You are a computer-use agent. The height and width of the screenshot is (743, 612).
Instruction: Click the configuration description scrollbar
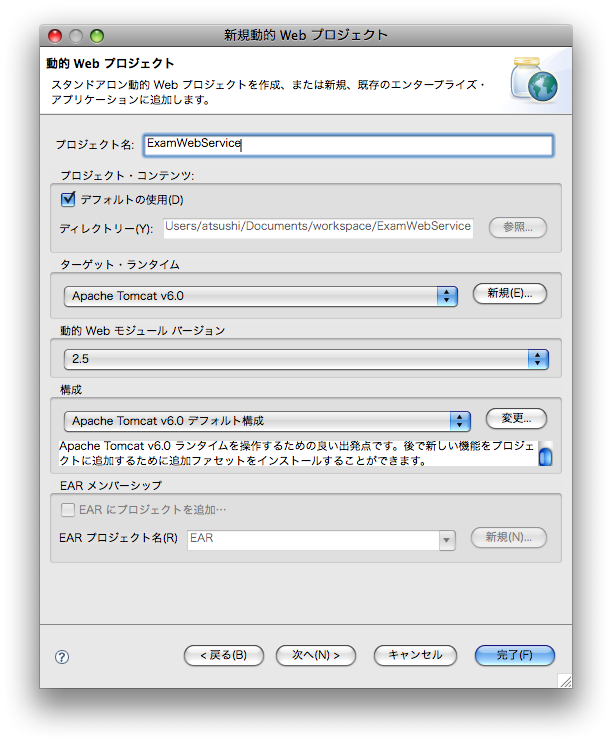click(545, 453)
